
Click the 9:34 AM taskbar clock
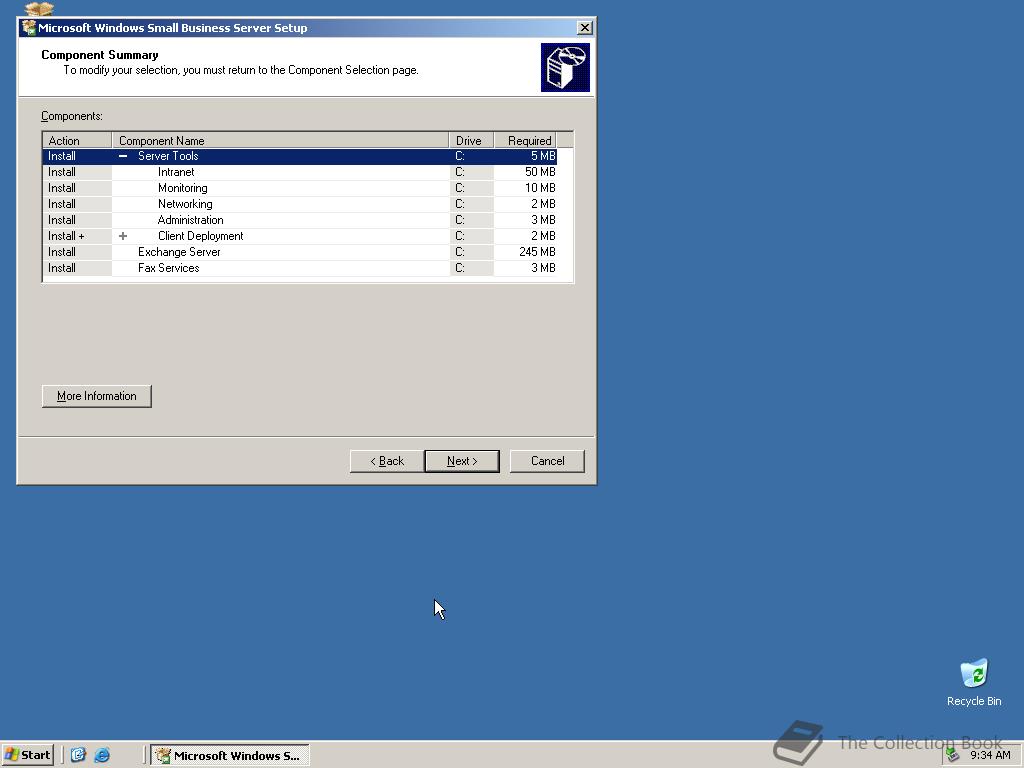coord(990,756)
